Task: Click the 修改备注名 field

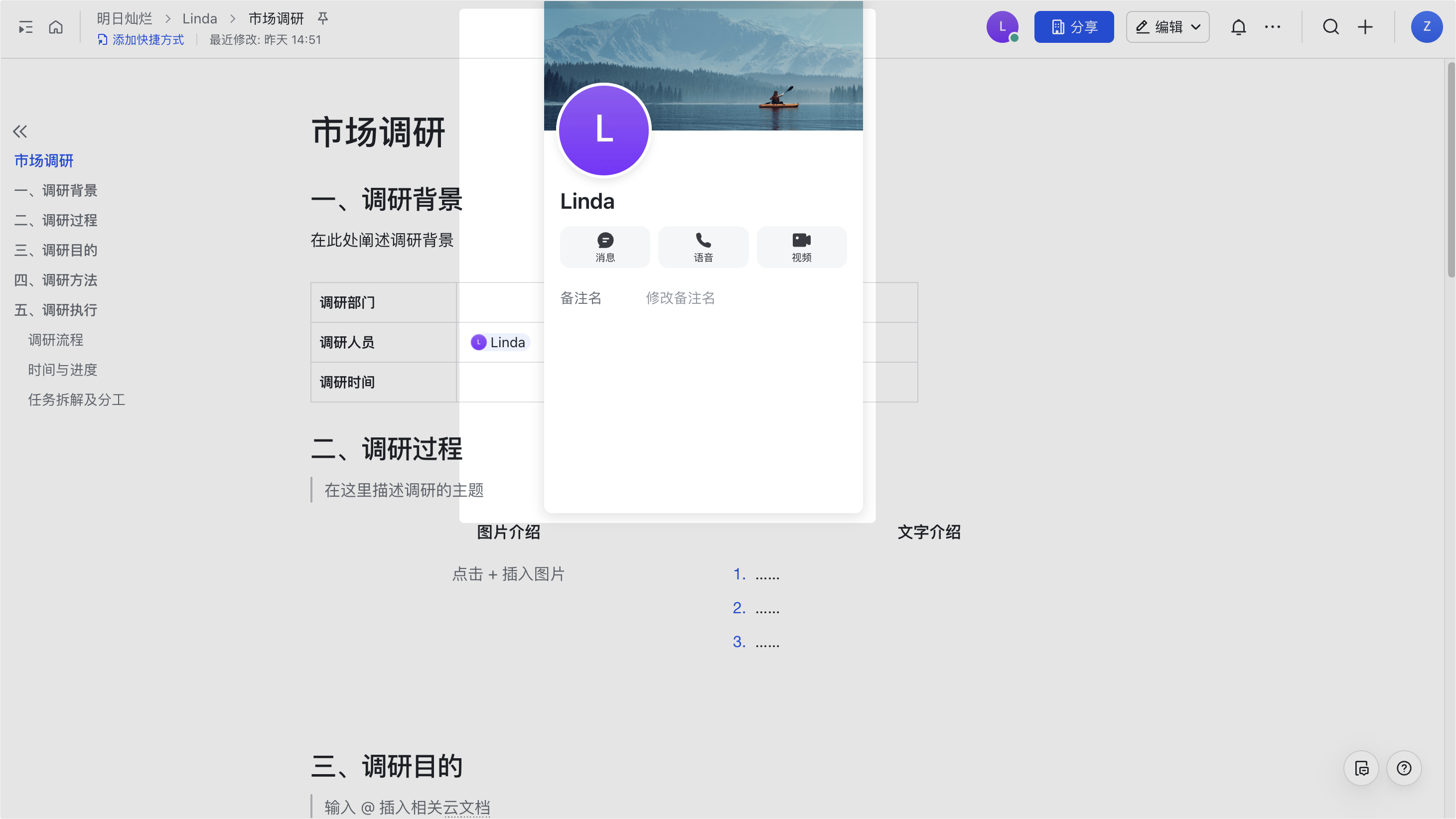Action: (x=681, y=298)
